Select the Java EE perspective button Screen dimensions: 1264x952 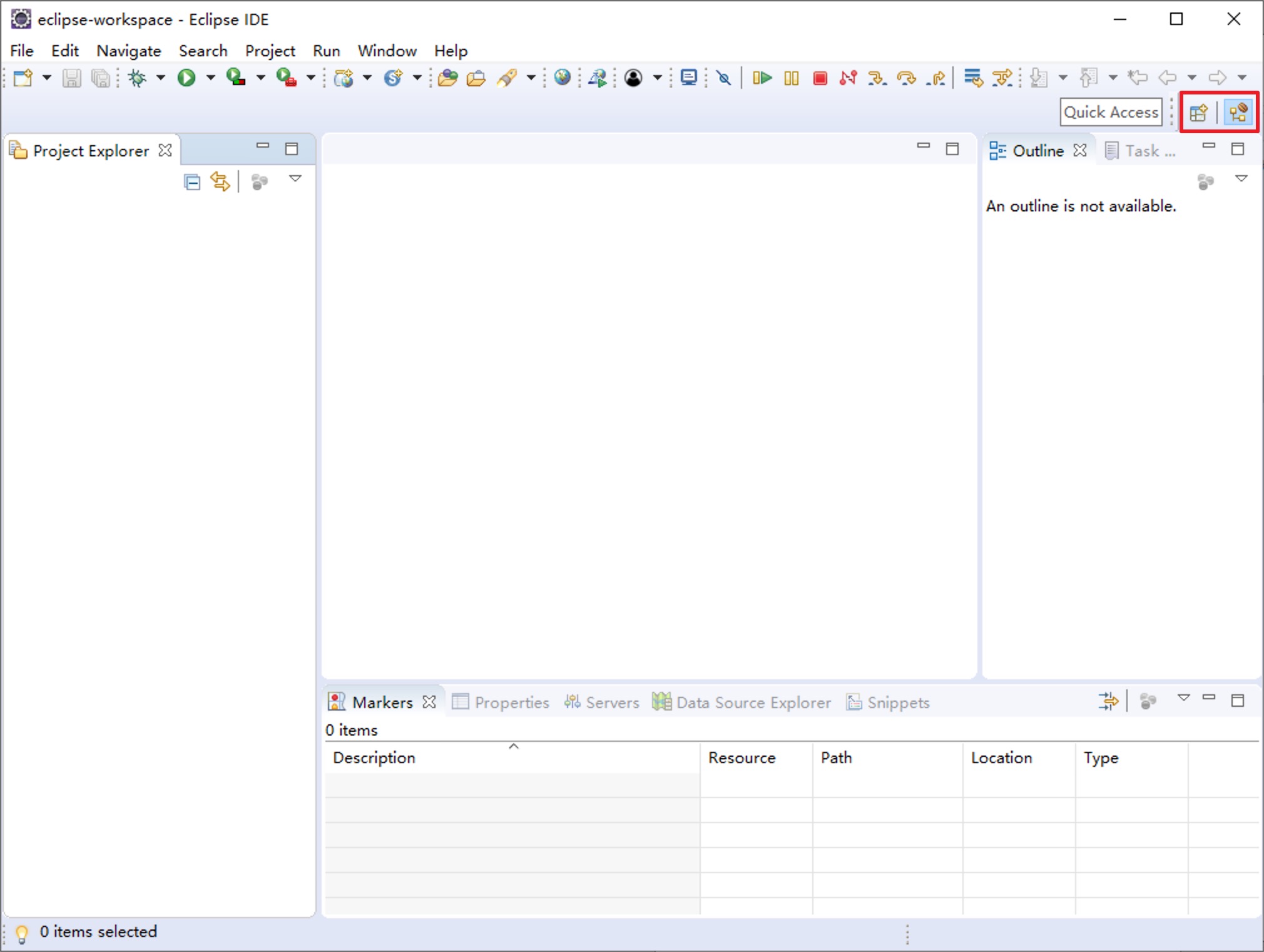[x=1238, y=113]
